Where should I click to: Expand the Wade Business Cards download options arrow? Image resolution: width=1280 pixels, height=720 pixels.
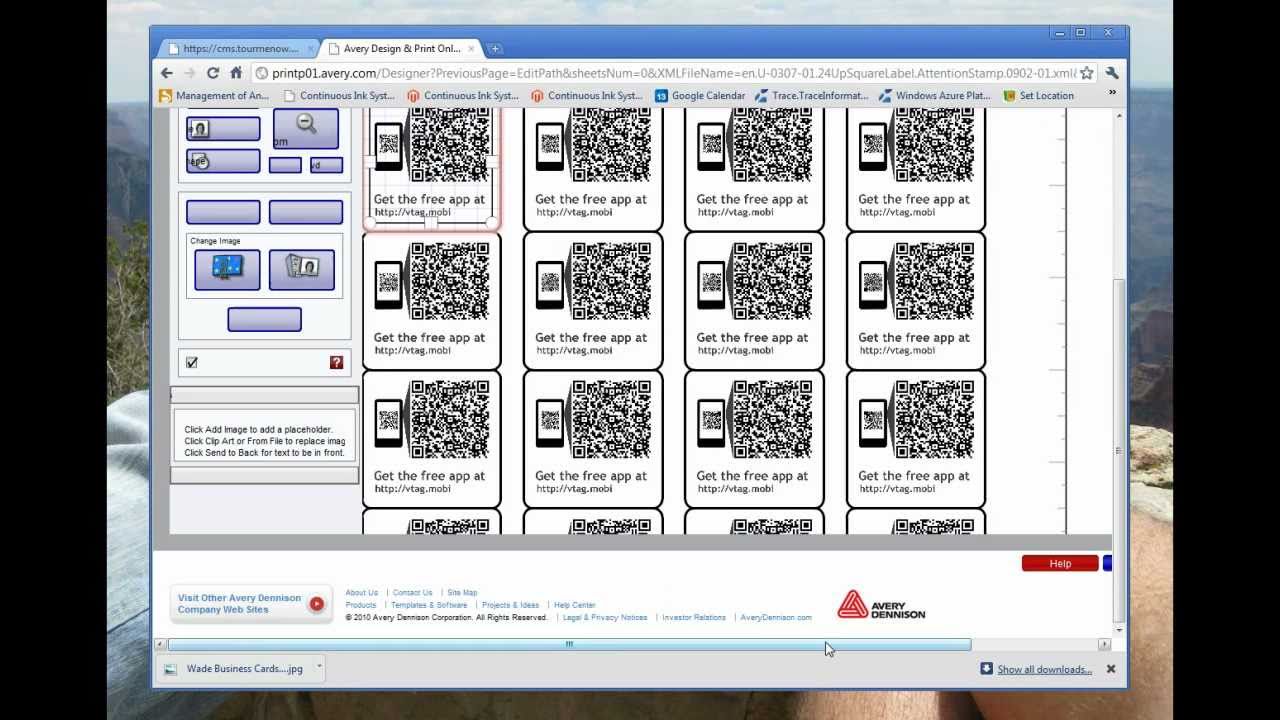[x=320, y=667]
